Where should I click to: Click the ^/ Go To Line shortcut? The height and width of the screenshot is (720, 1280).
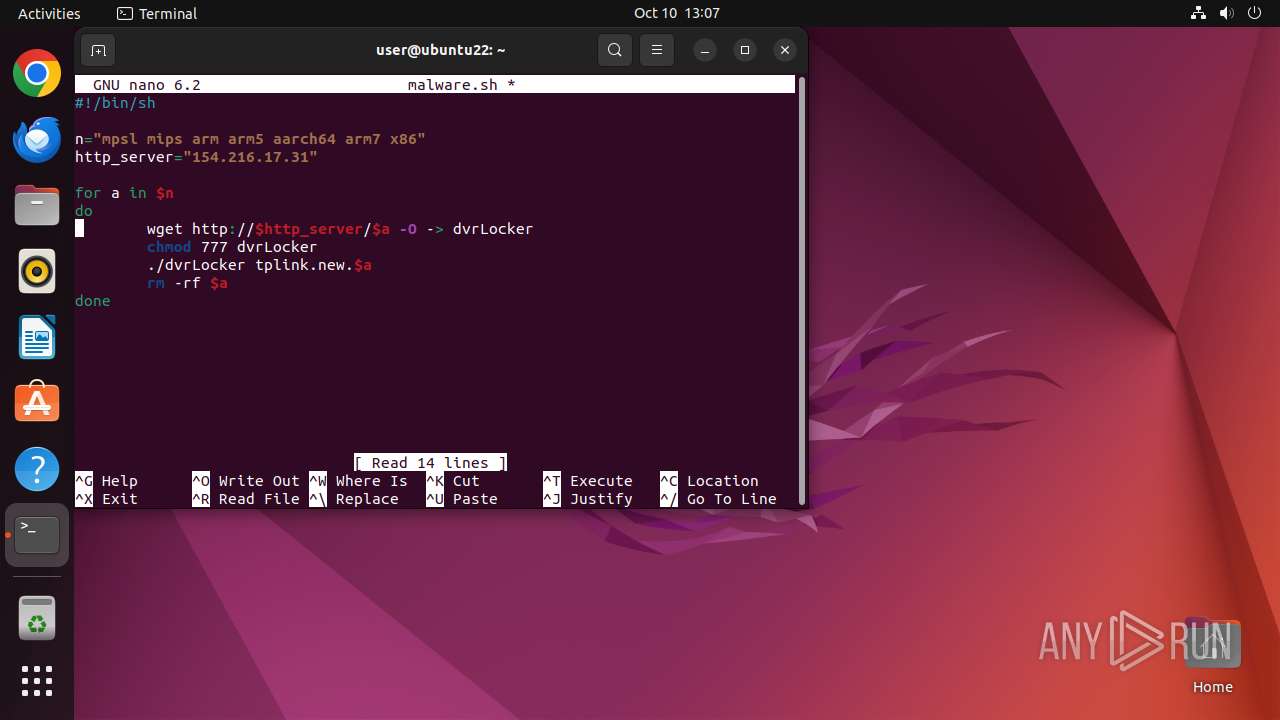point(718,499)
